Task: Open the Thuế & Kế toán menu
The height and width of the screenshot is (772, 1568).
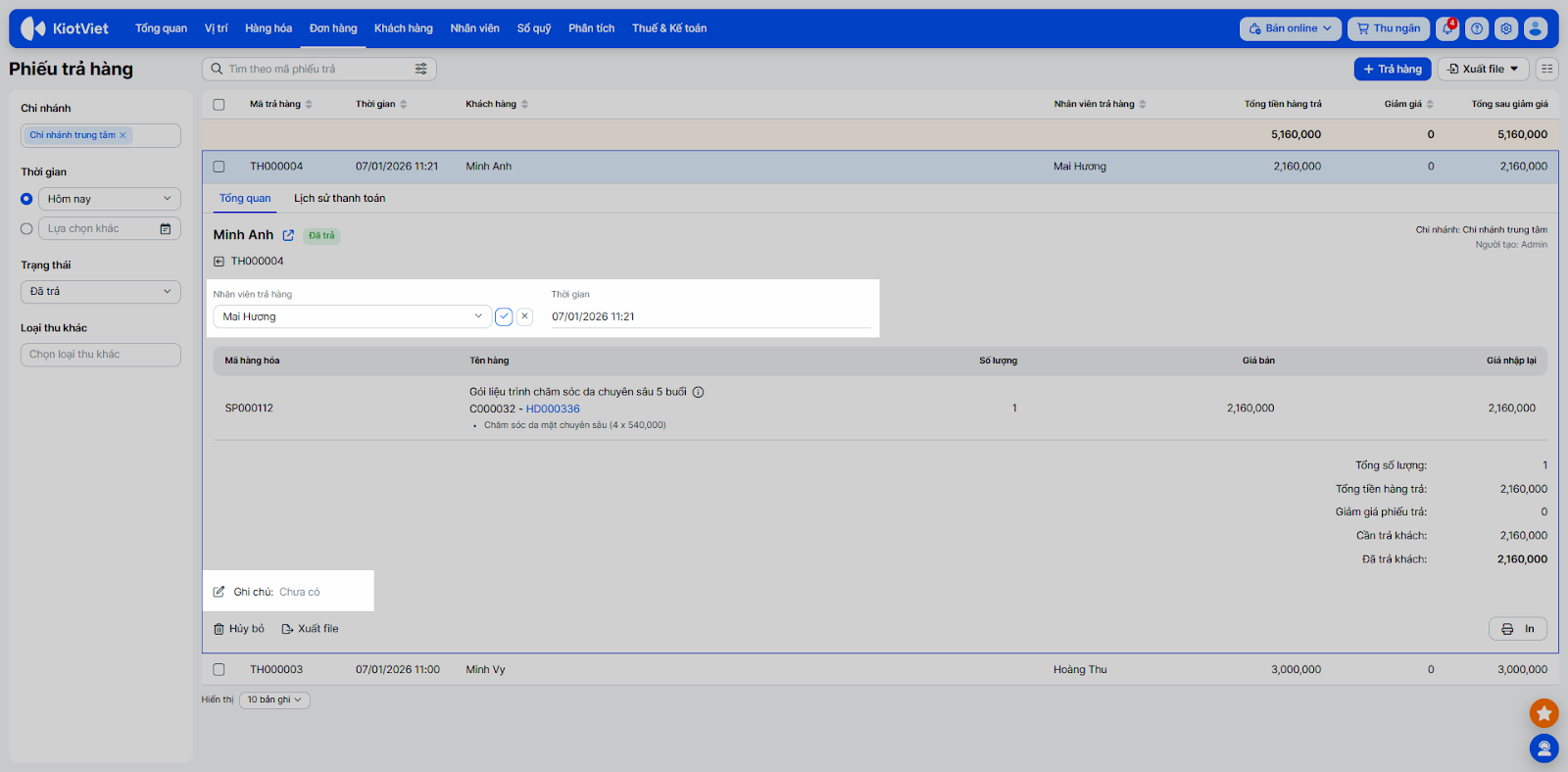Action: pos(669,28)
